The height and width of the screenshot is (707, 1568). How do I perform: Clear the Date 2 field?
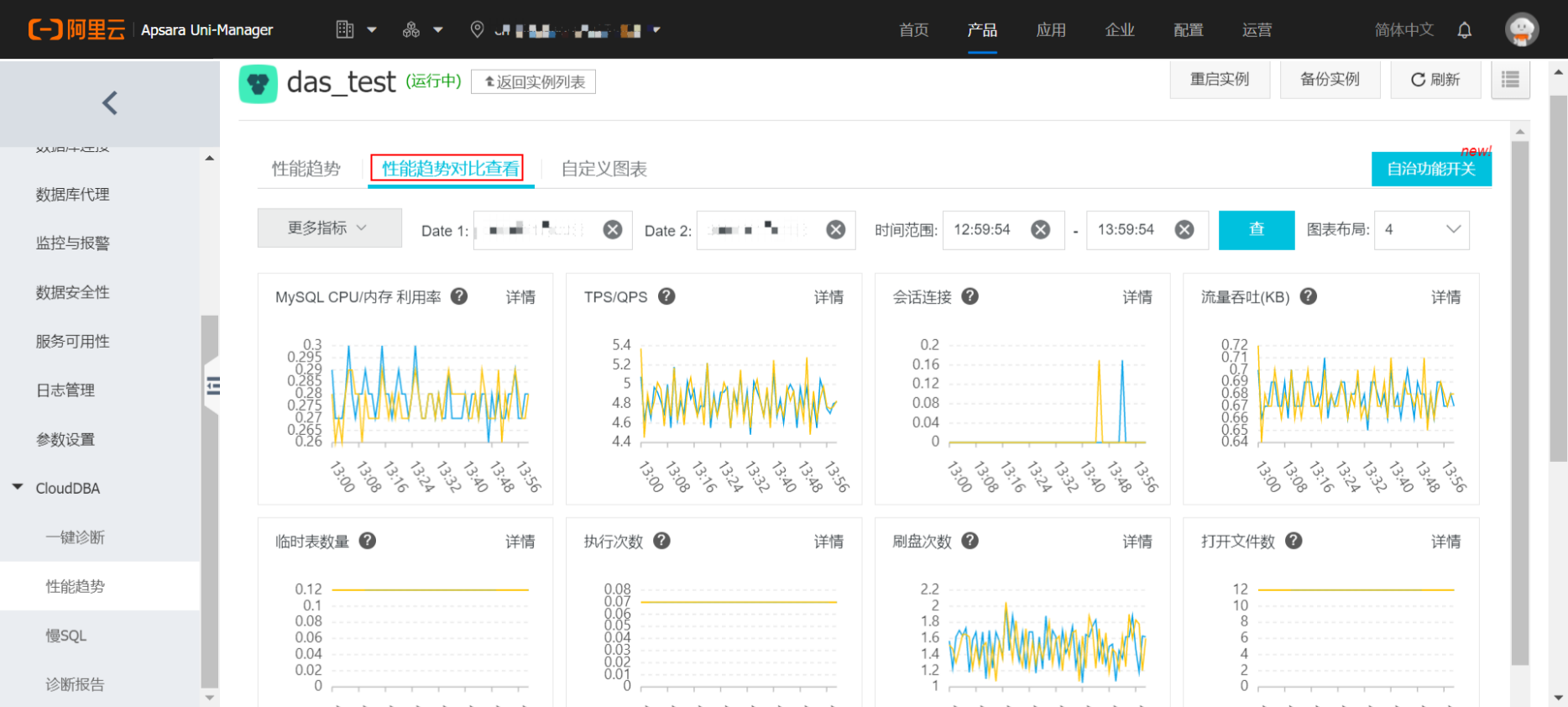835,230
